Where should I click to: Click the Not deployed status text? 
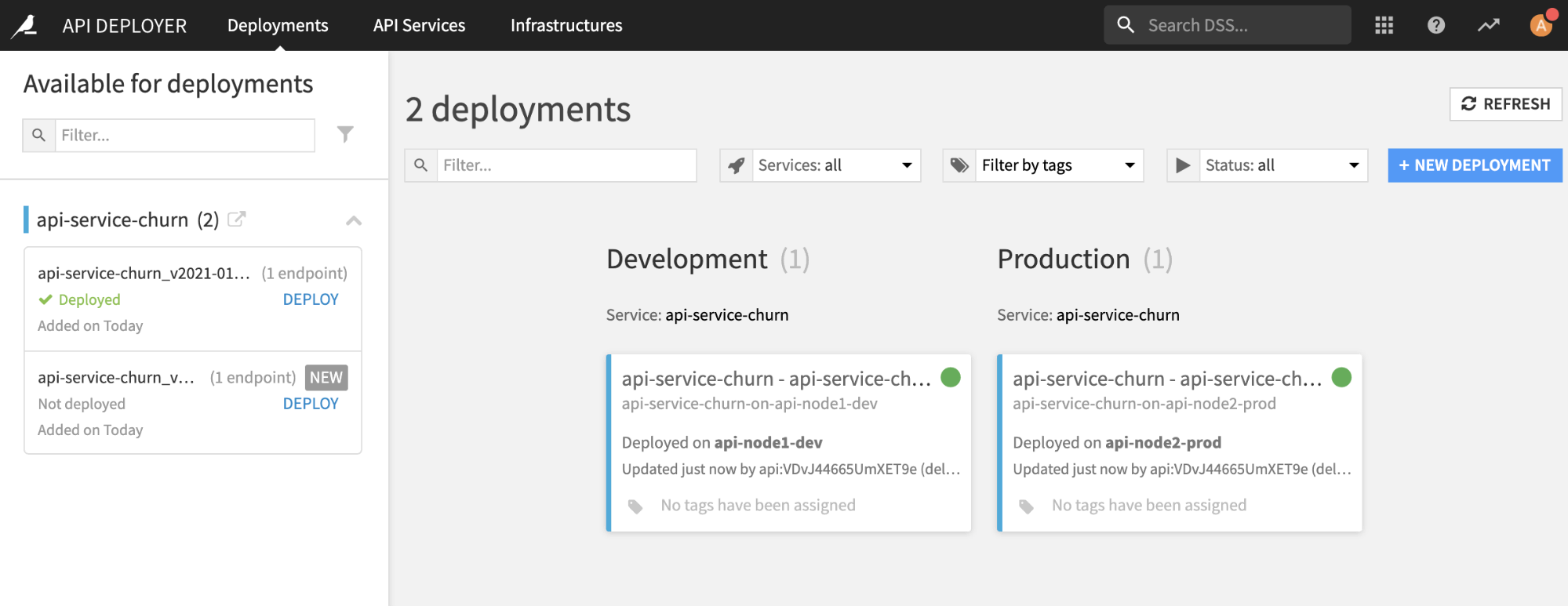tap(82, 404)
